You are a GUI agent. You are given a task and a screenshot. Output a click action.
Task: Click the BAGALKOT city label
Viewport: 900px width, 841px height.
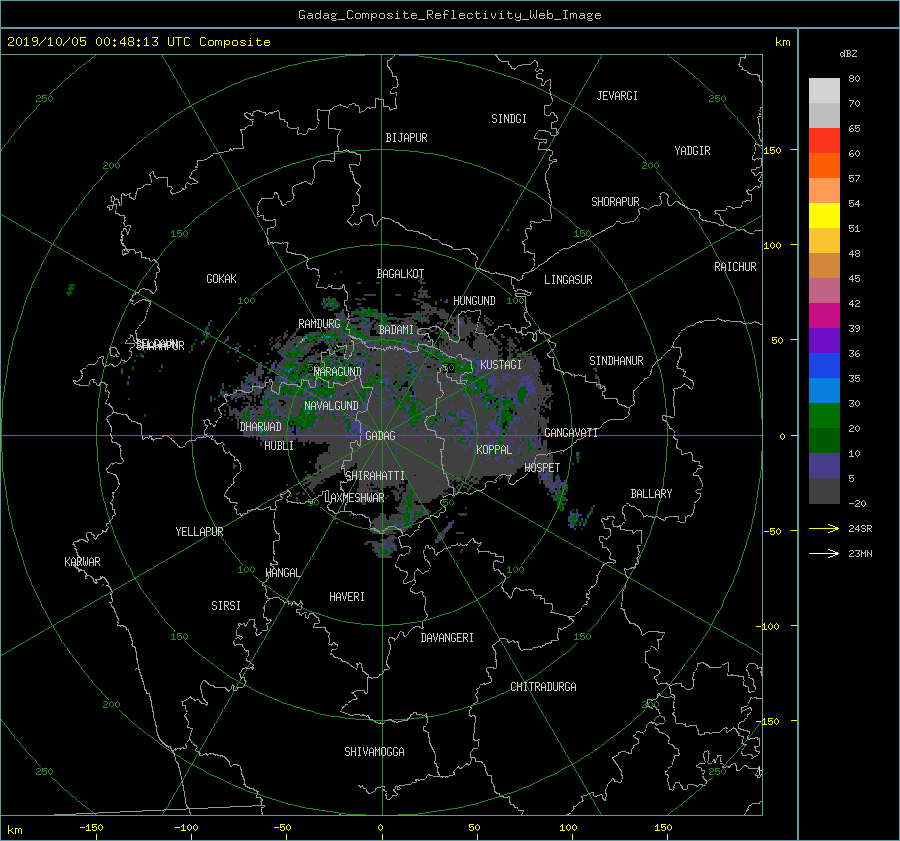click(x=400, y=274)
